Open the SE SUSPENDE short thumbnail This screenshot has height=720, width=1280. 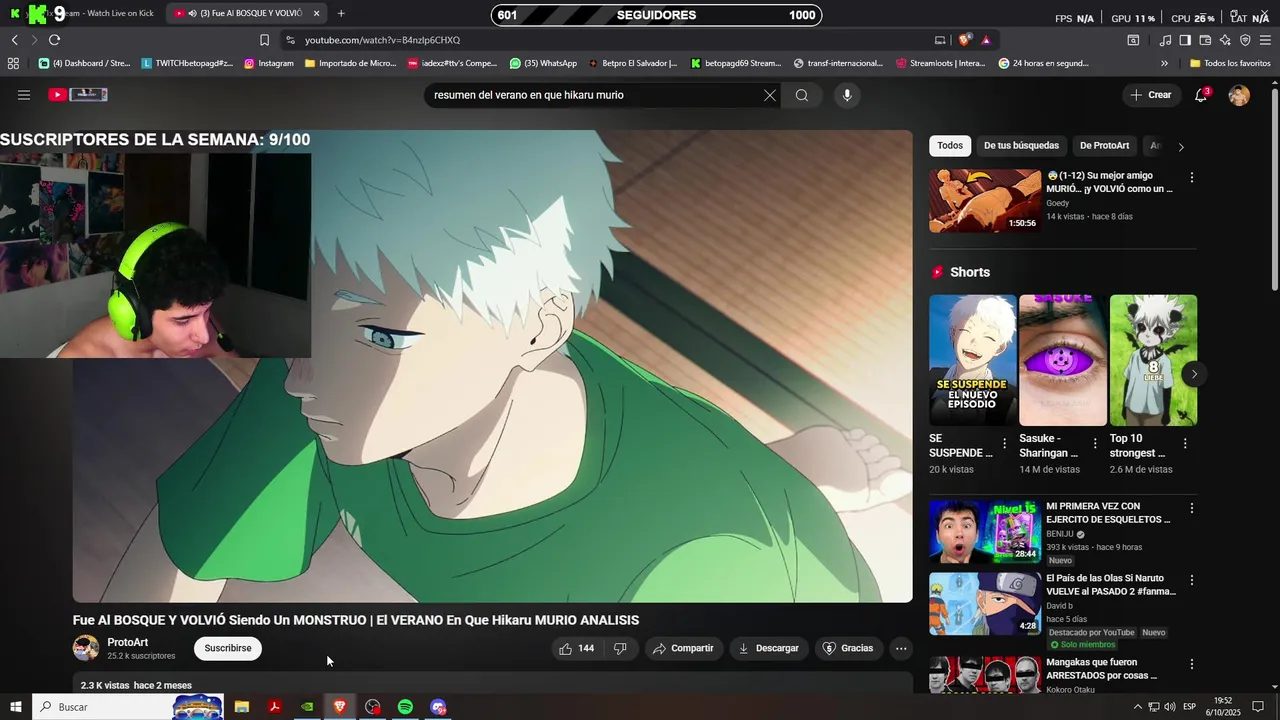pos(972,360)
